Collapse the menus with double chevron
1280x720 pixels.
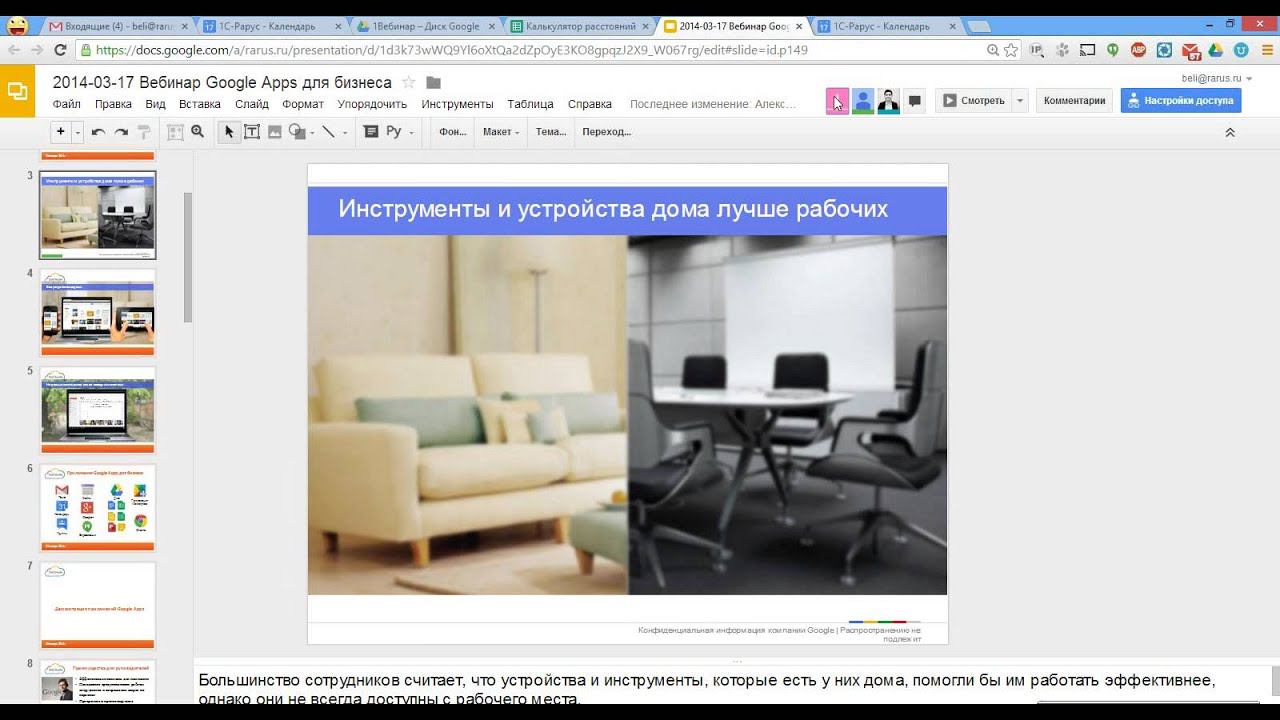click(x=1230, y=132)
